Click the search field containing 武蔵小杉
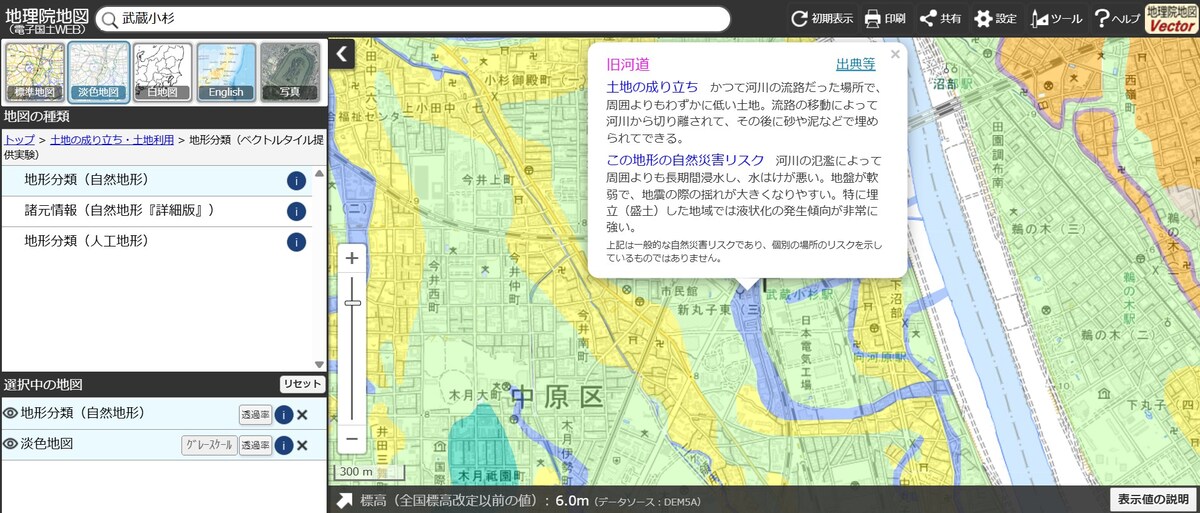The height and width of the screenshot is (513, 1200). 414,19
